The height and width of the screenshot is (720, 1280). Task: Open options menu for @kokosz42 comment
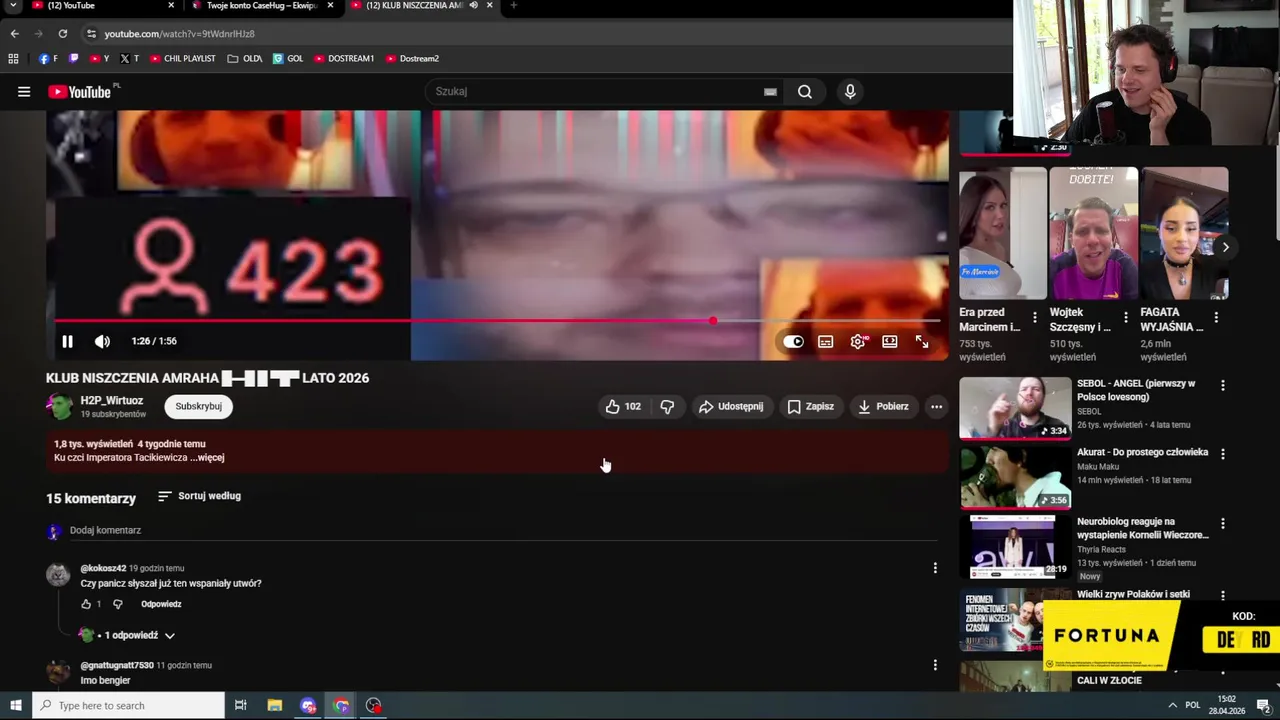coord(935,568)
